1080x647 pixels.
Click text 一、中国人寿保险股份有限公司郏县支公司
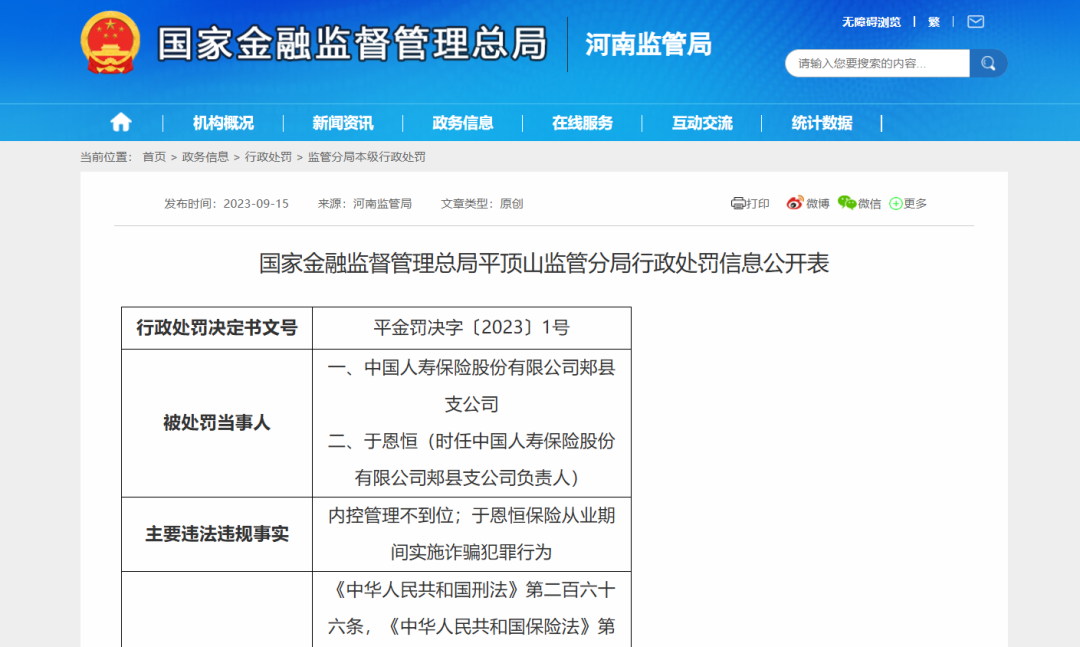pyautogui.click(x=472, y=386)
